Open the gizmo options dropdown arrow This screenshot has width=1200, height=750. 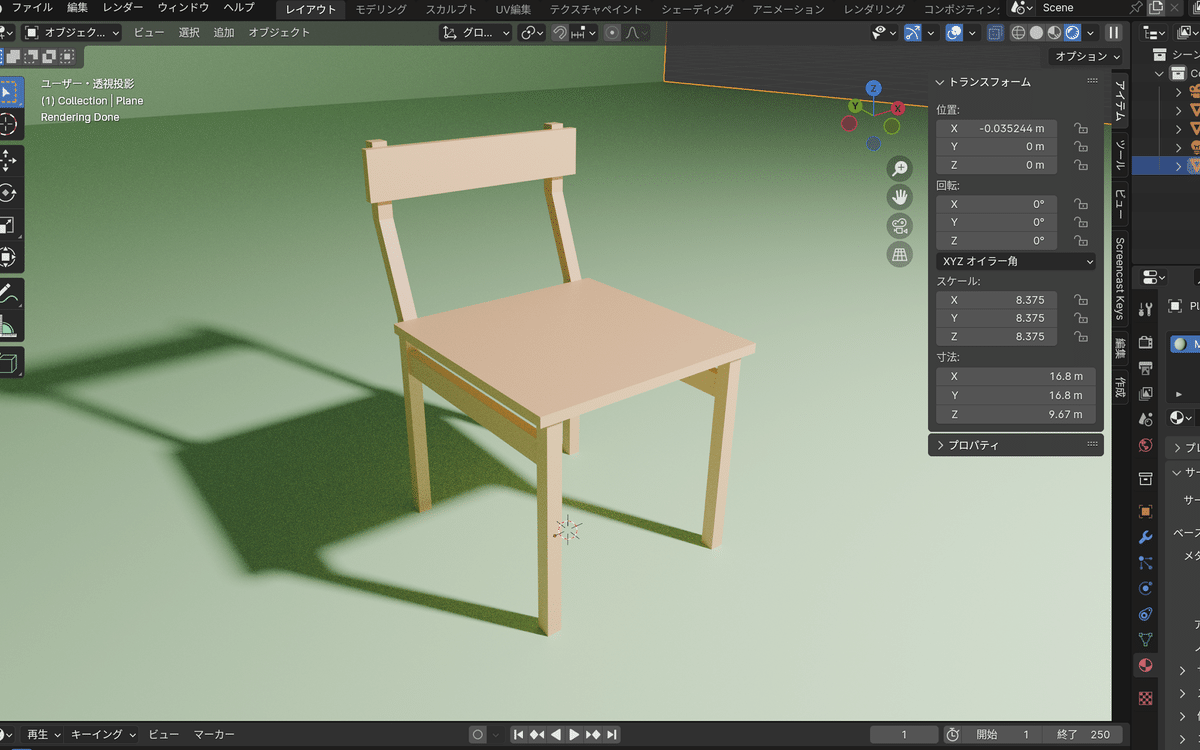(x=930, y=33)
